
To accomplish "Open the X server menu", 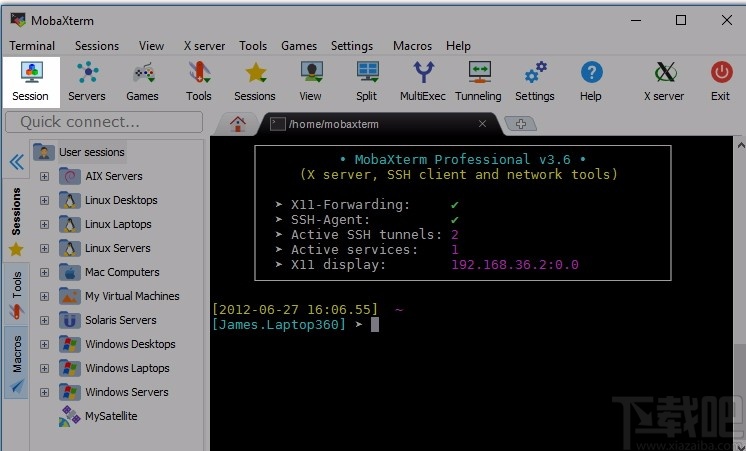I will click(205, 46).
